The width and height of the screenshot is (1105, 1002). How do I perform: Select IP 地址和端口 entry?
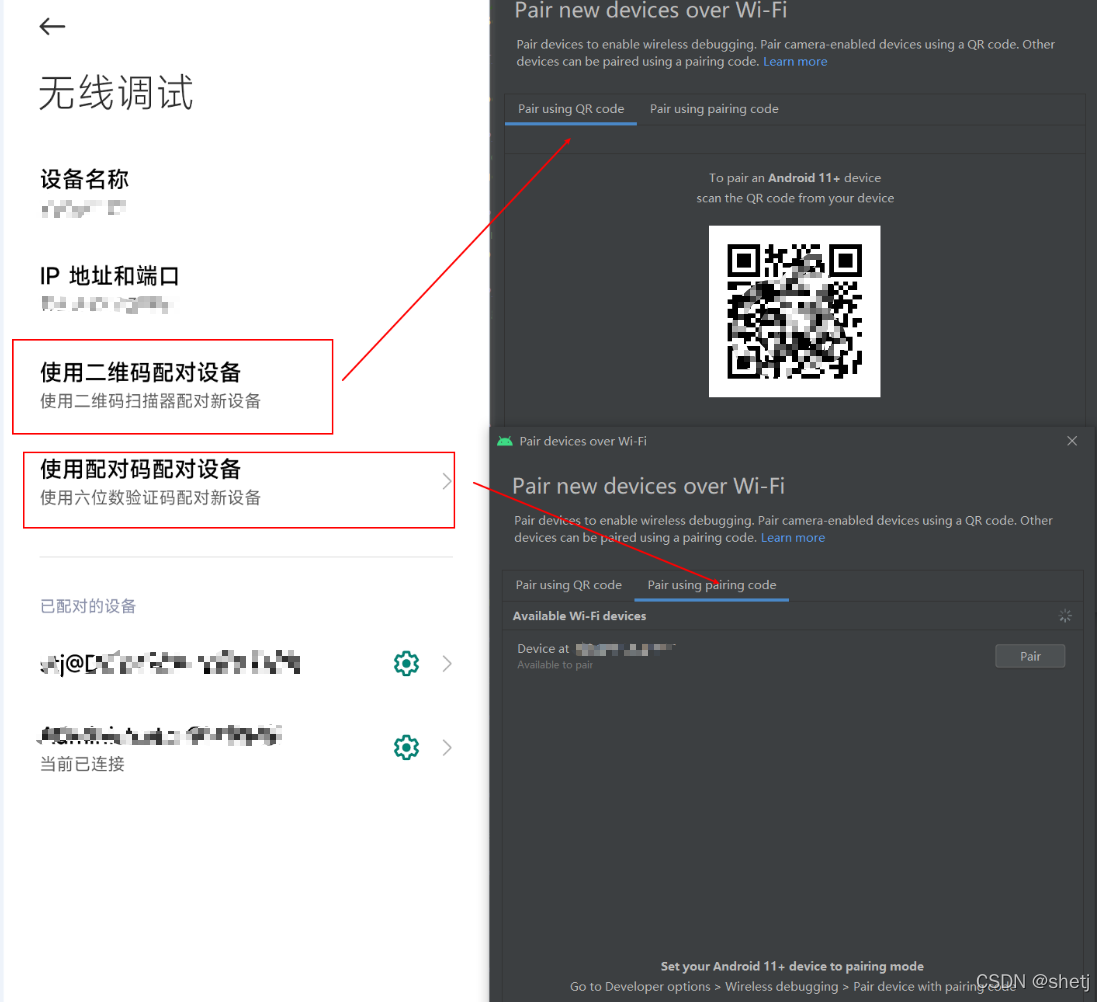[x=109, y=288]
